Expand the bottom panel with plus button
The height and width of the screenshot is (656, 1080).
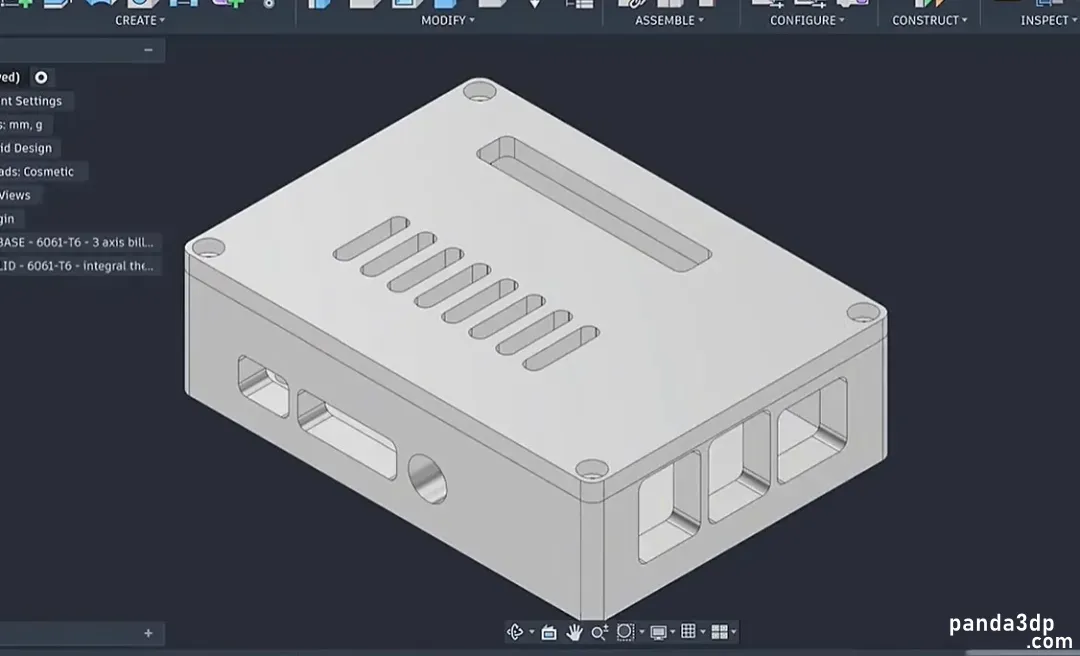click(148, 633)
